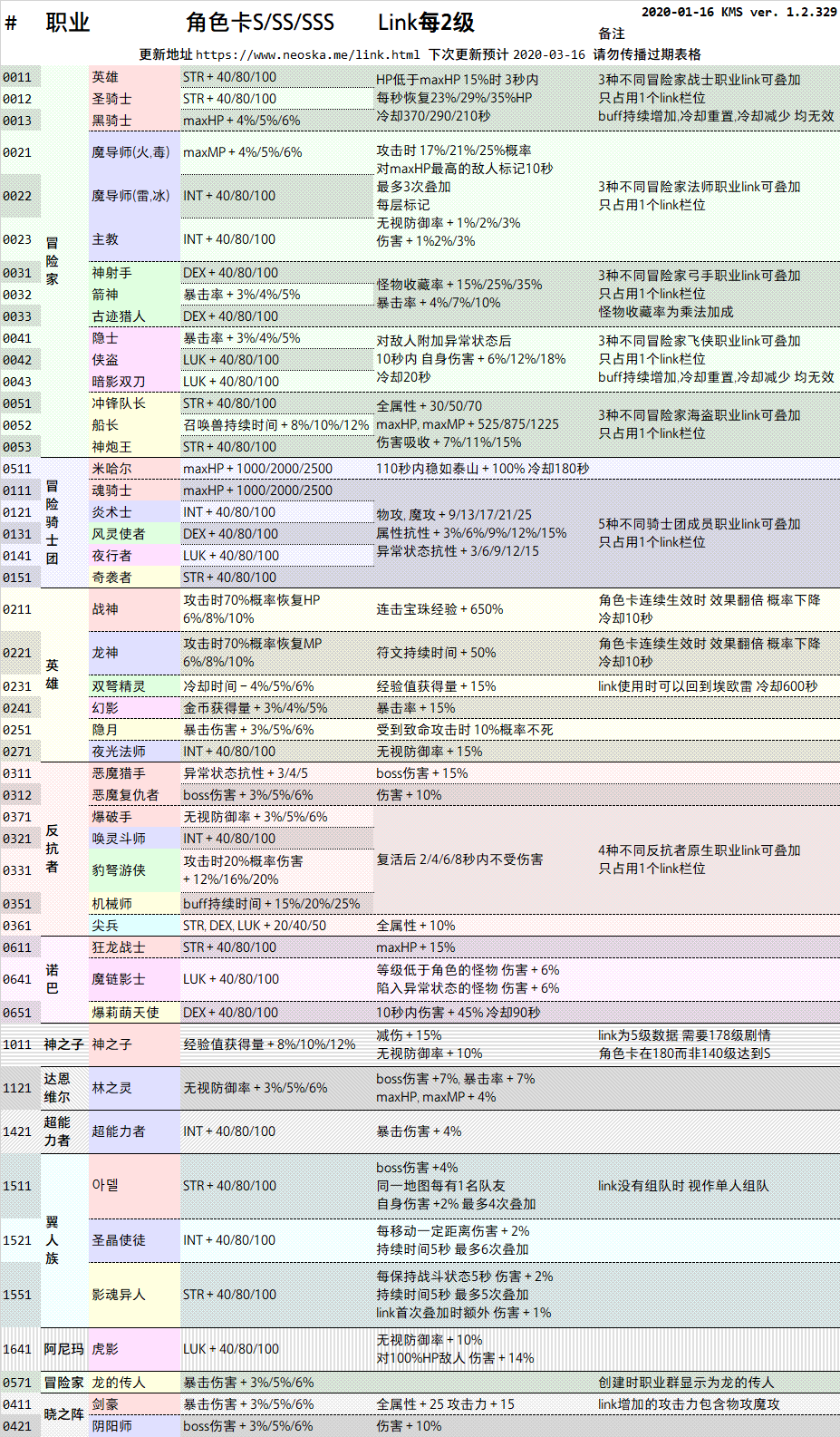Viewport: 840px width, 1437px height.
Task: Select the '侠盗' job cell
Action: pyautogui.click(x=134, y=360)
